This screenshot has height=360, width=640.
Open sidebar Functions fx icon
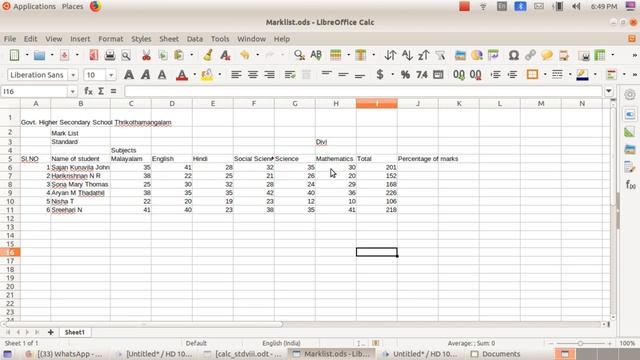pos(630,185)
